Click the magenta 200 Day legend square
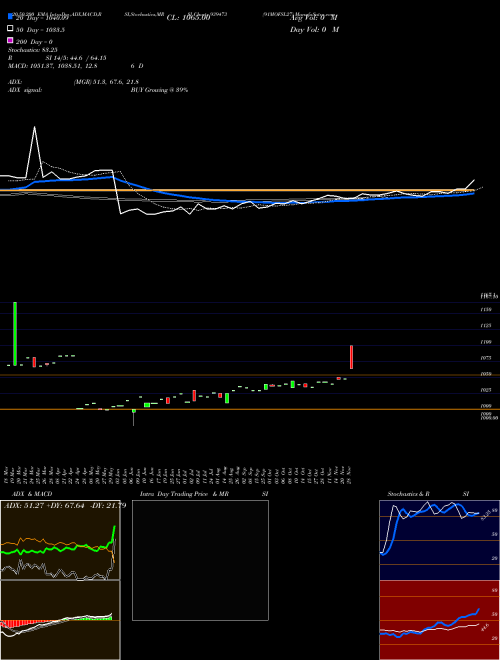 pyautogui.click(x=10, y=40)
